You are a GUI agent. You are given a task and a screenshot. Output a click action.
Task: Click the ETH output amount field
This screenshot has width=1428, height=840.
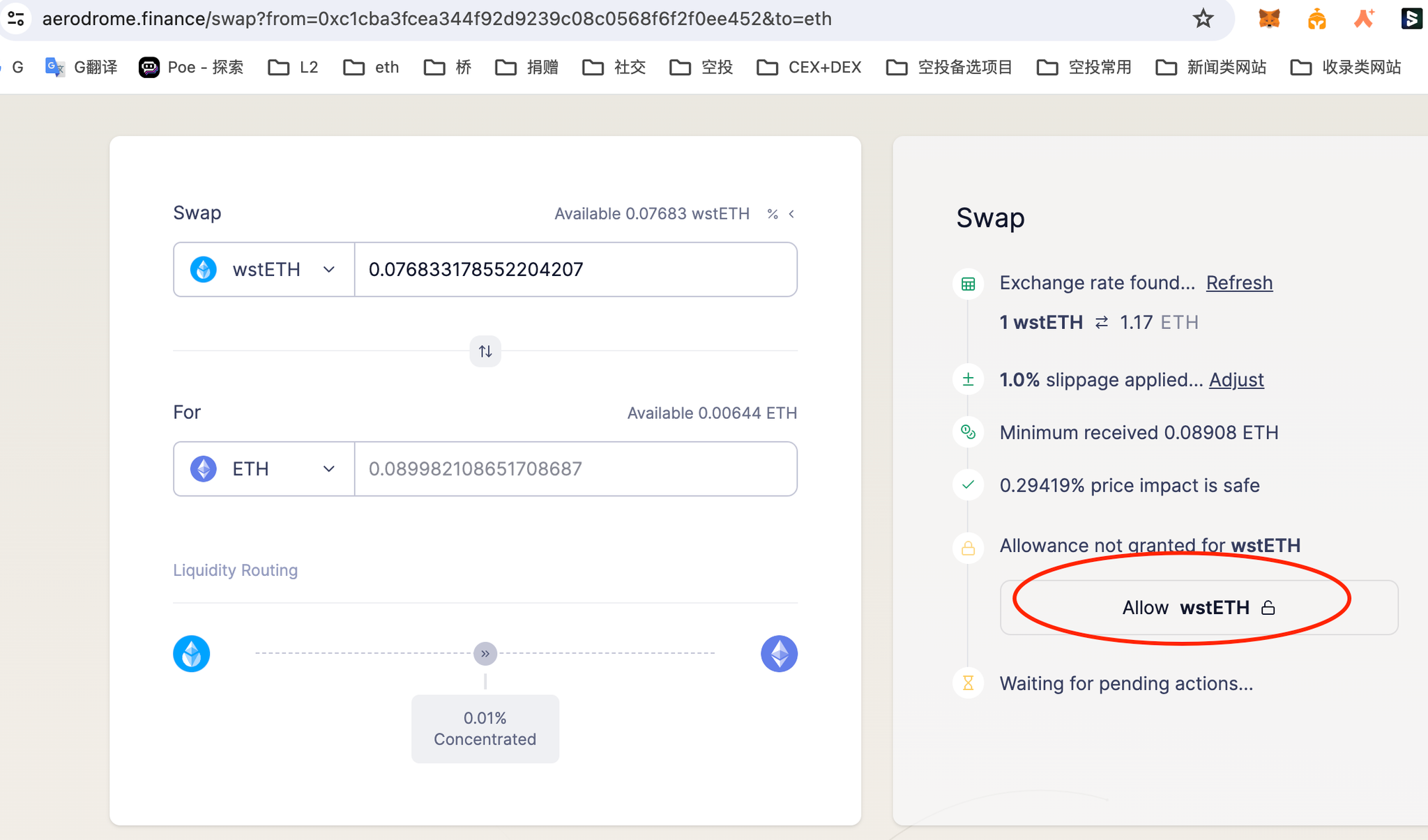(575, 469)
